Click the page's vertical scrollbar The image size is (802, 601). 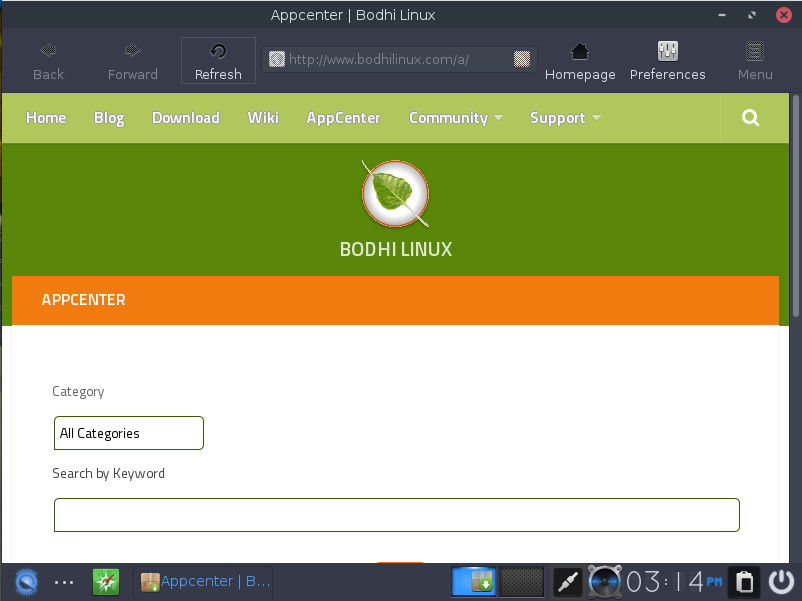[795, 205]
